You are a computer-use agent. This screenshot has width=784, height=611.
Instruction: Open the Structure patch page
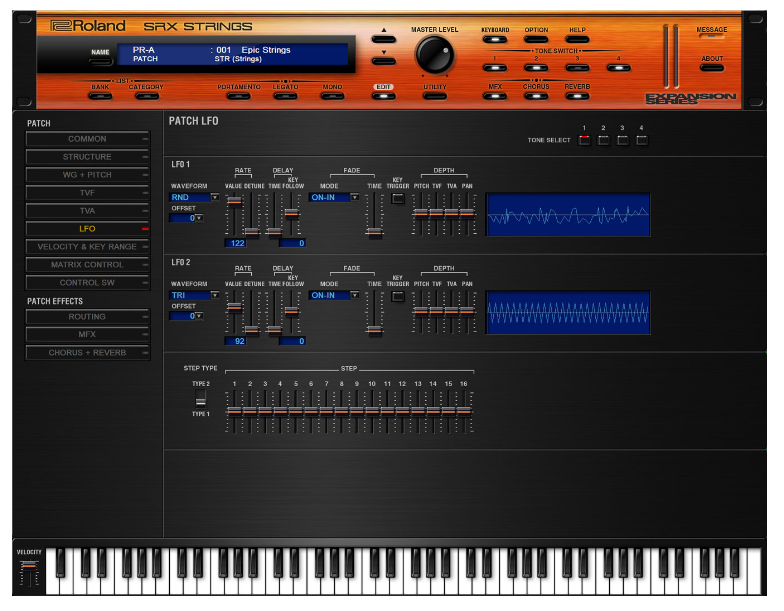pos(88,157)
